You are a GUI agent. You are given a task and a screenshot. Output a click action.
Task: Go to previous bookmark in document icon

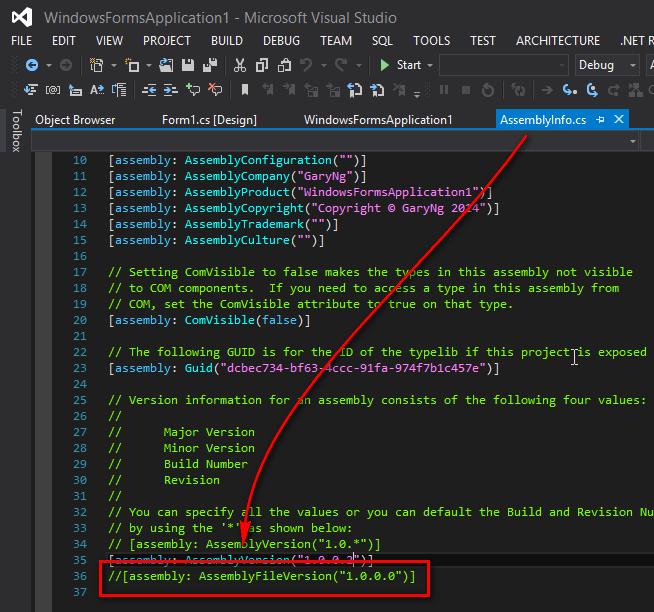[x=355, y=90]
